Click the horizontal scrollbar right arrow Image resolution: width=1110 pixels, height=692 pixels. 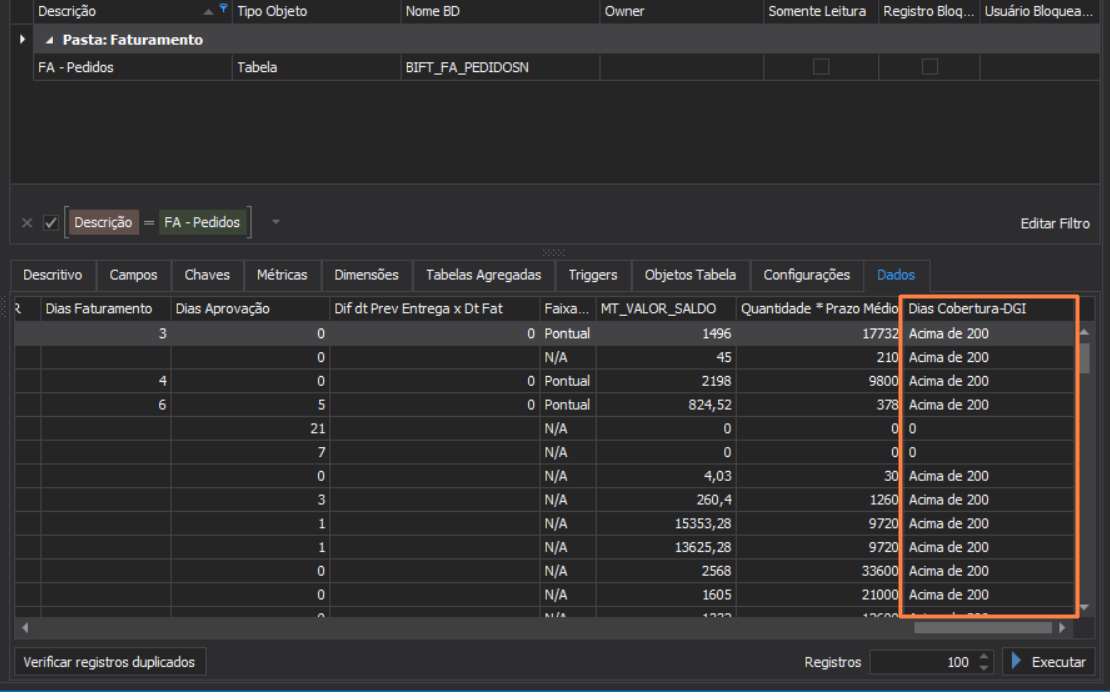pos(1062,628)
